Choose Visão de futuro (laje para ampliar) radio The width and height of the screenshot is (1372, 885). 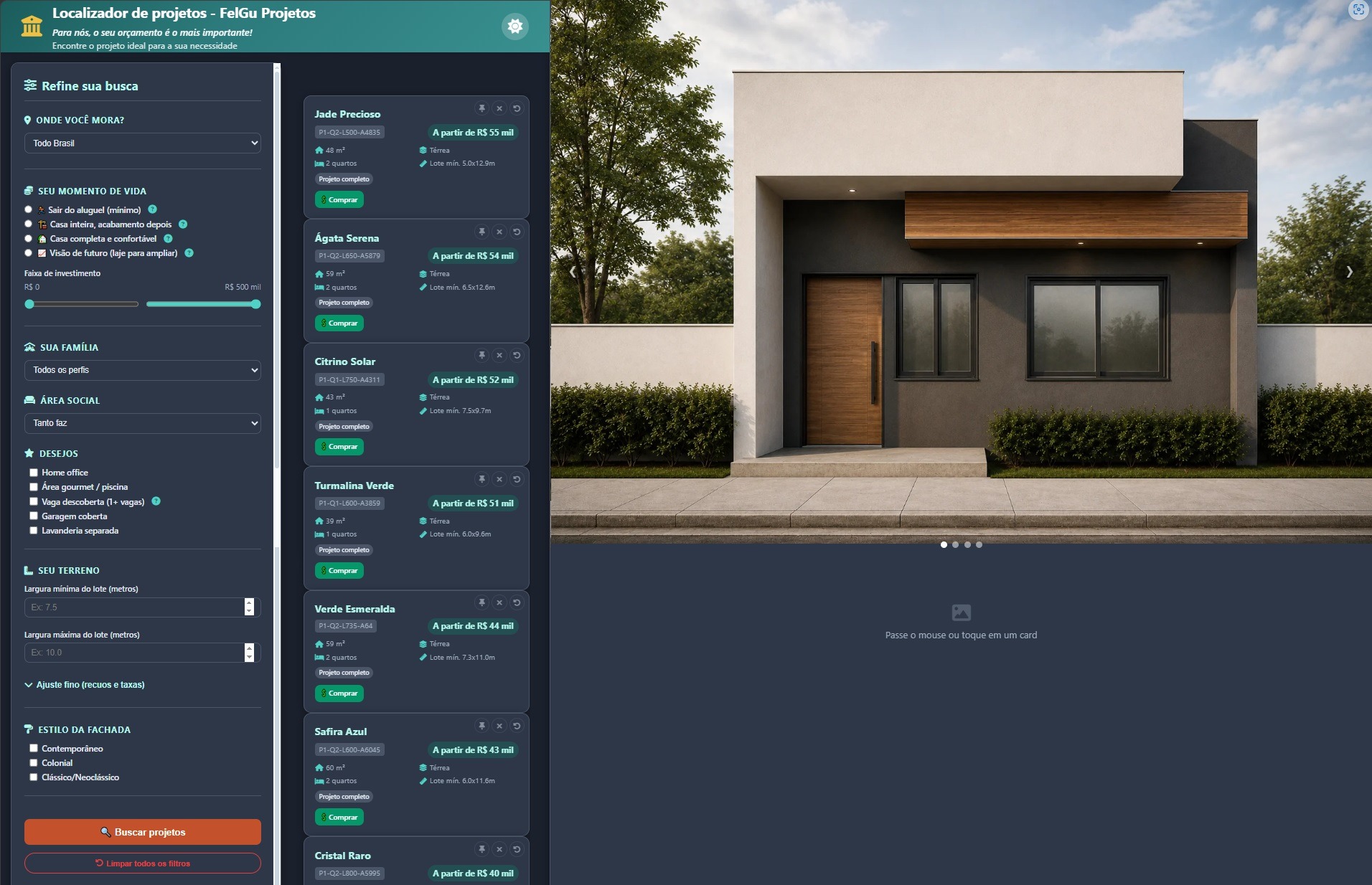(29, 252)
